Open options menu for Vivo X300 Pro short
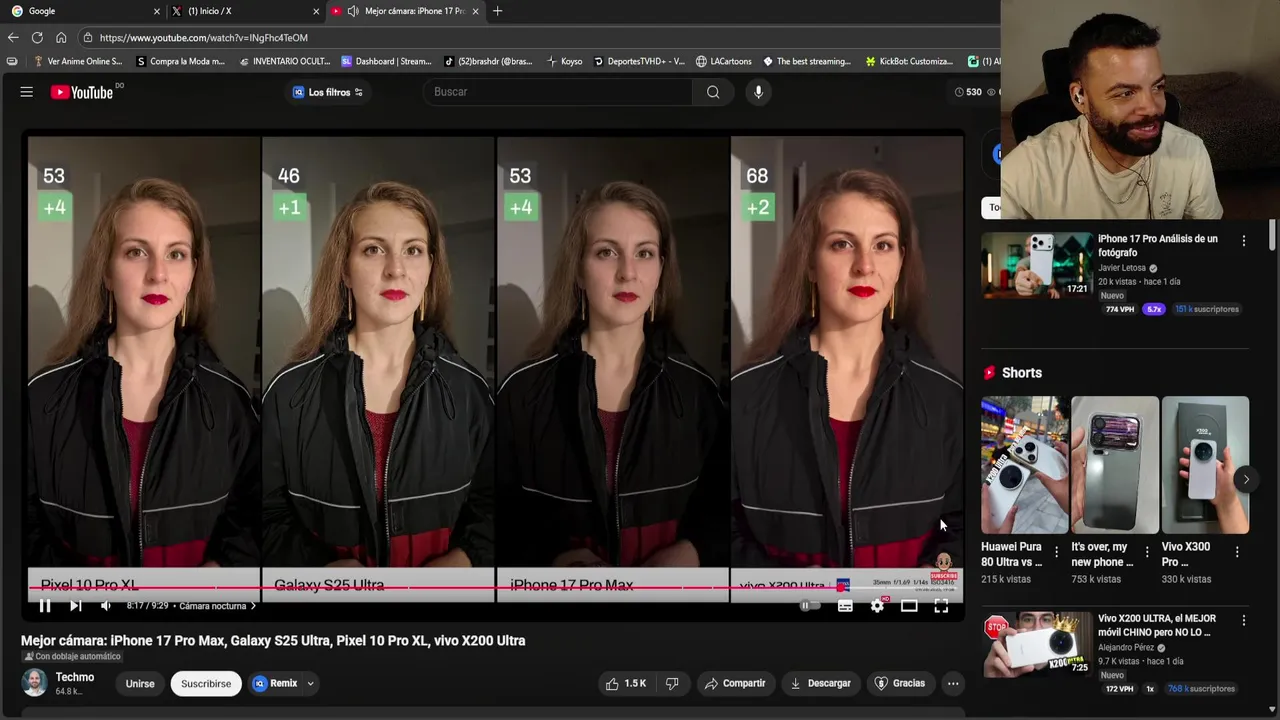 coord(1237,552)
